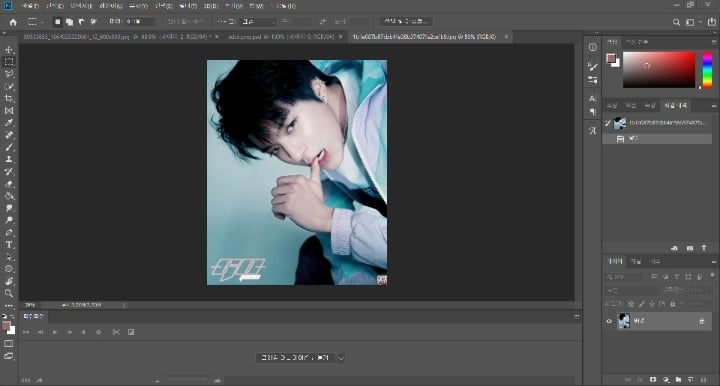Switch to the Channels tab beside Layers
This screenshot has height=386, width=720.
(636, 262)
